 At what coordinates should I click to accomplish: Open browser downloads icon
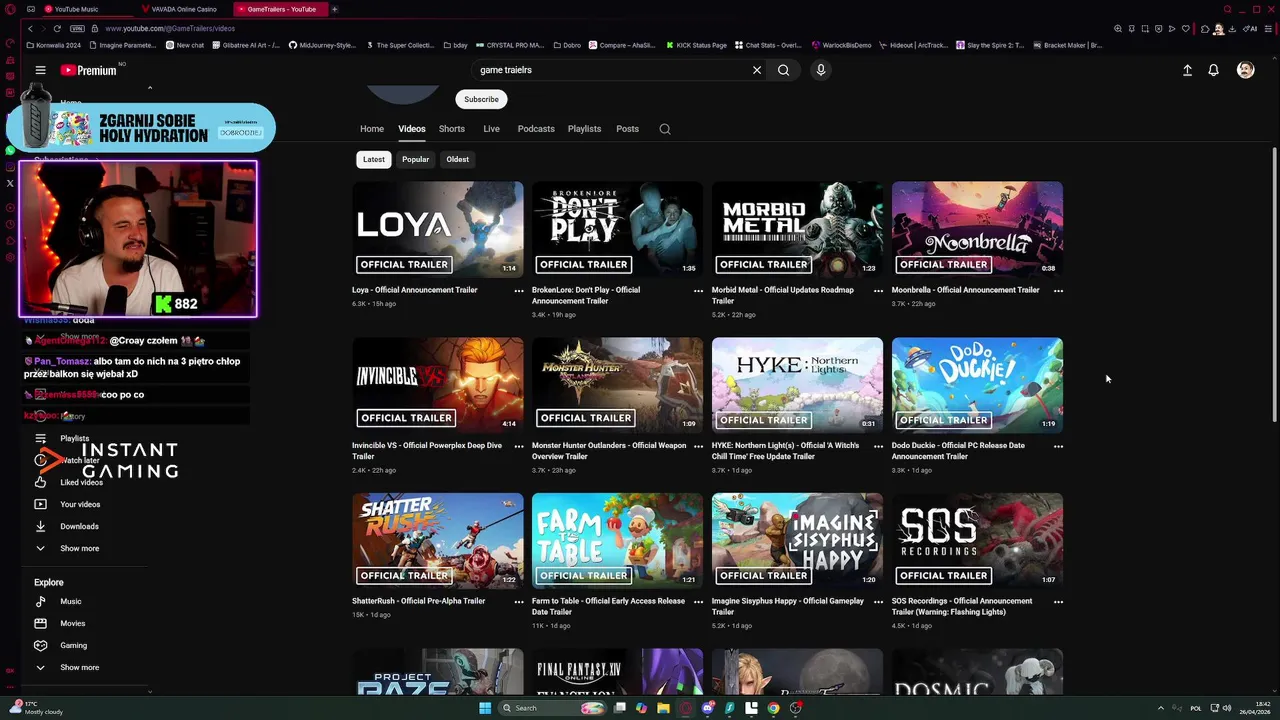pos(1233,29)
